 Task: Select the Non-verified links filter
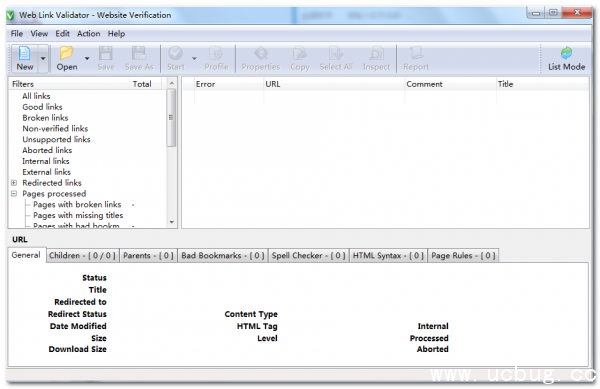point(55,129)
